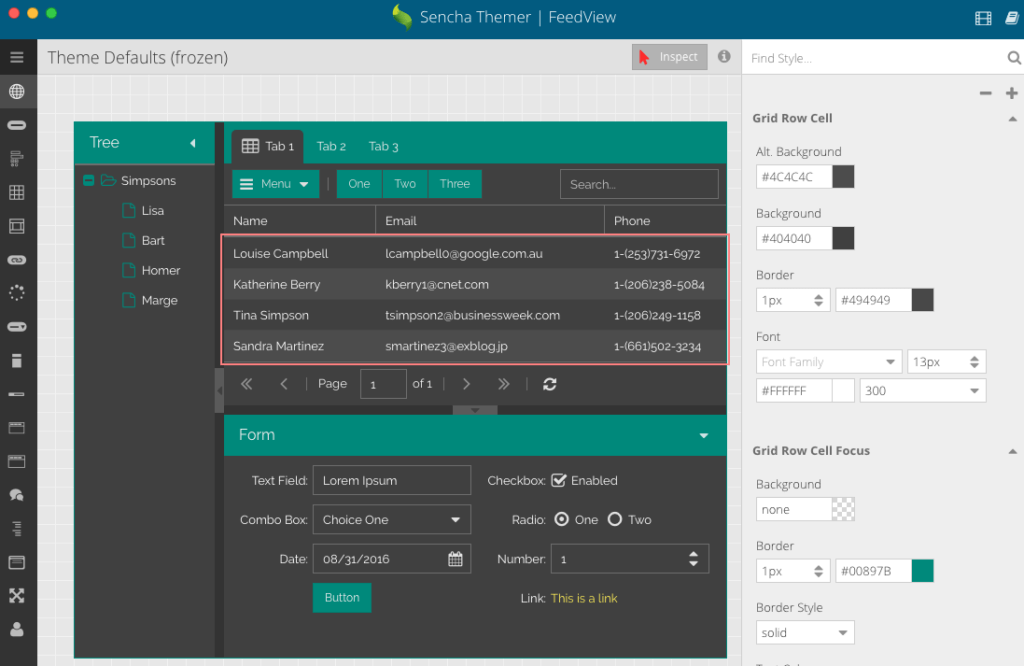Viewport: 1024px width, 666px height.
Task: Click the film strip icon in title bar
Action: click(983, 18)
